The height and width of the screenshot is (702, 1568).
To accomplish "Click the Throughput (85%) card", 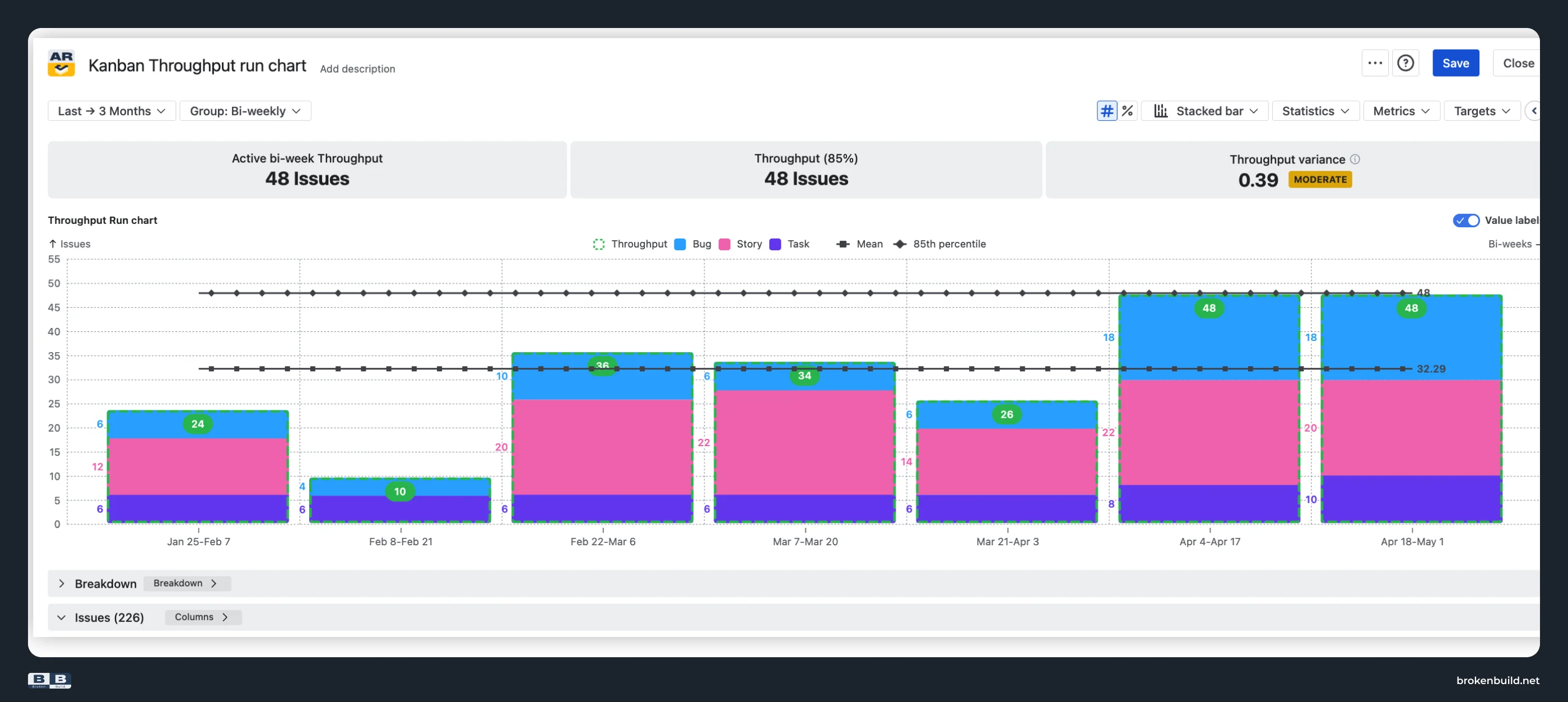I will point(806,170).
